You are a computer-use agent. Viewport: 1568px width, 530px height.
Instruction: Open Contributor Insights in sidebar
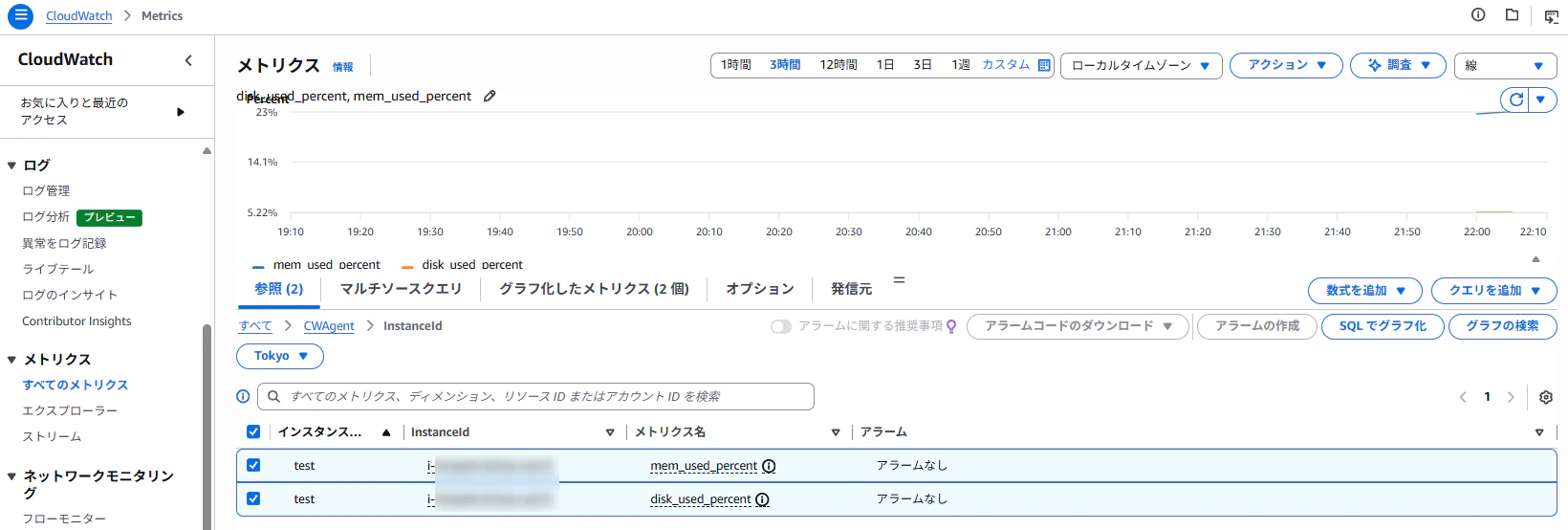tap(76, 321)
